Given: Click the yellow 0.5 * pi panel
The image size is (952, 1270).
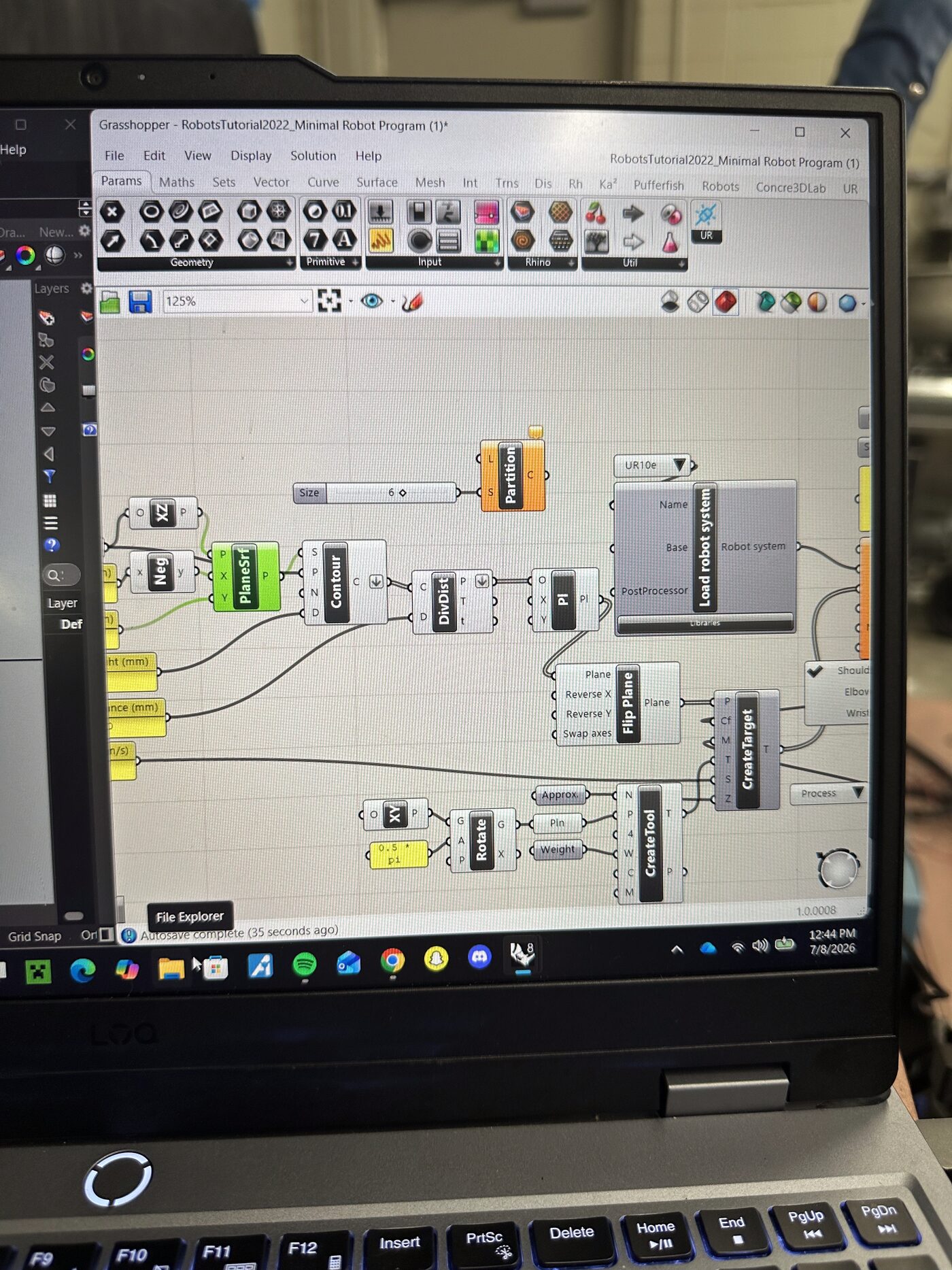Looking at the screenshot, I should 398,854.
